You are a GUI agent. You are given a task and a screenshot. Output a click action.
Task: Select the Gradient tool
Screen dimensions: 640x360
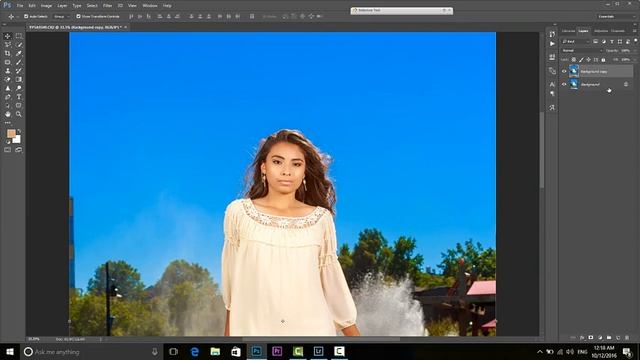point(19,80)
